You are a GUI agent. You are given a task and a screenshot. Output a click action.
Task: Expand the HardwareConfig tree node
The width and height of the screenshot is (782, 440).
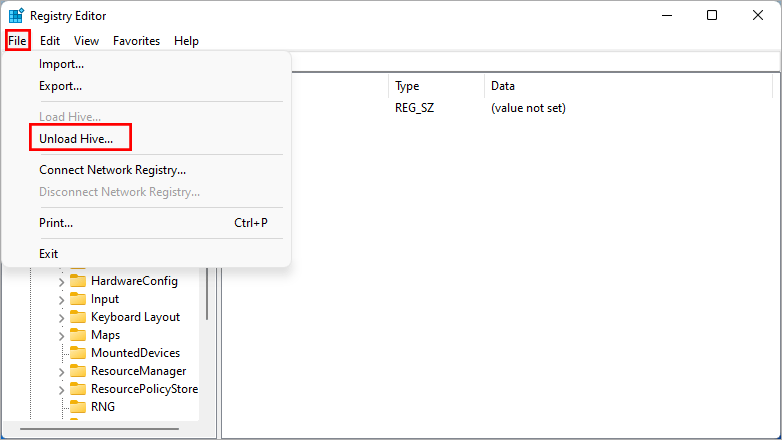pos(61,281)
